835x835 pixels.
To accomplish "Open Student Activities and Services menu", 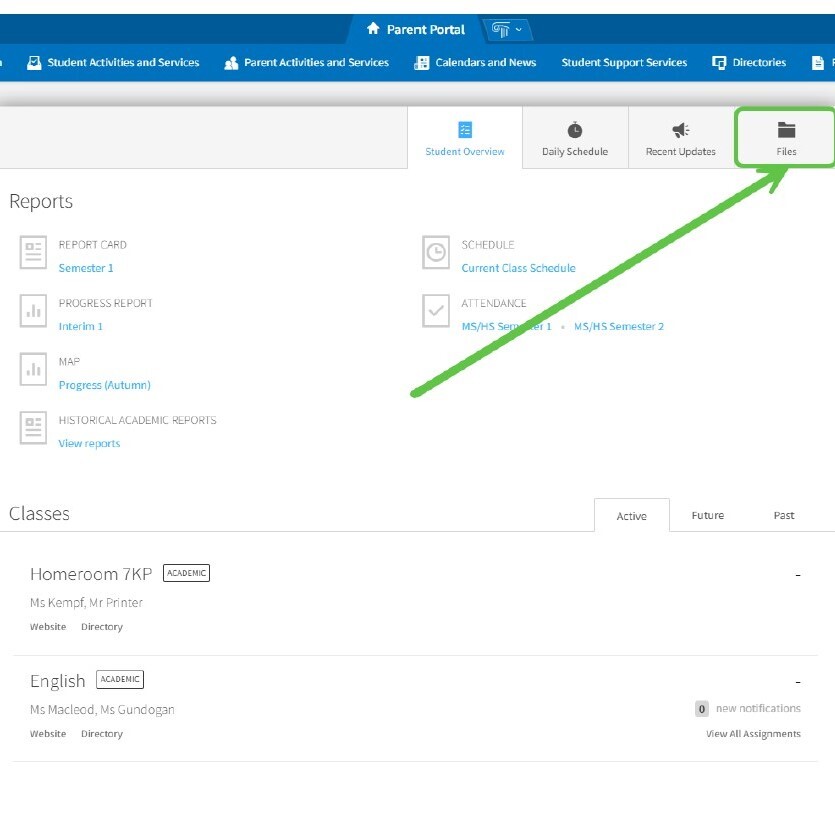I will click(x=113, y=62).
